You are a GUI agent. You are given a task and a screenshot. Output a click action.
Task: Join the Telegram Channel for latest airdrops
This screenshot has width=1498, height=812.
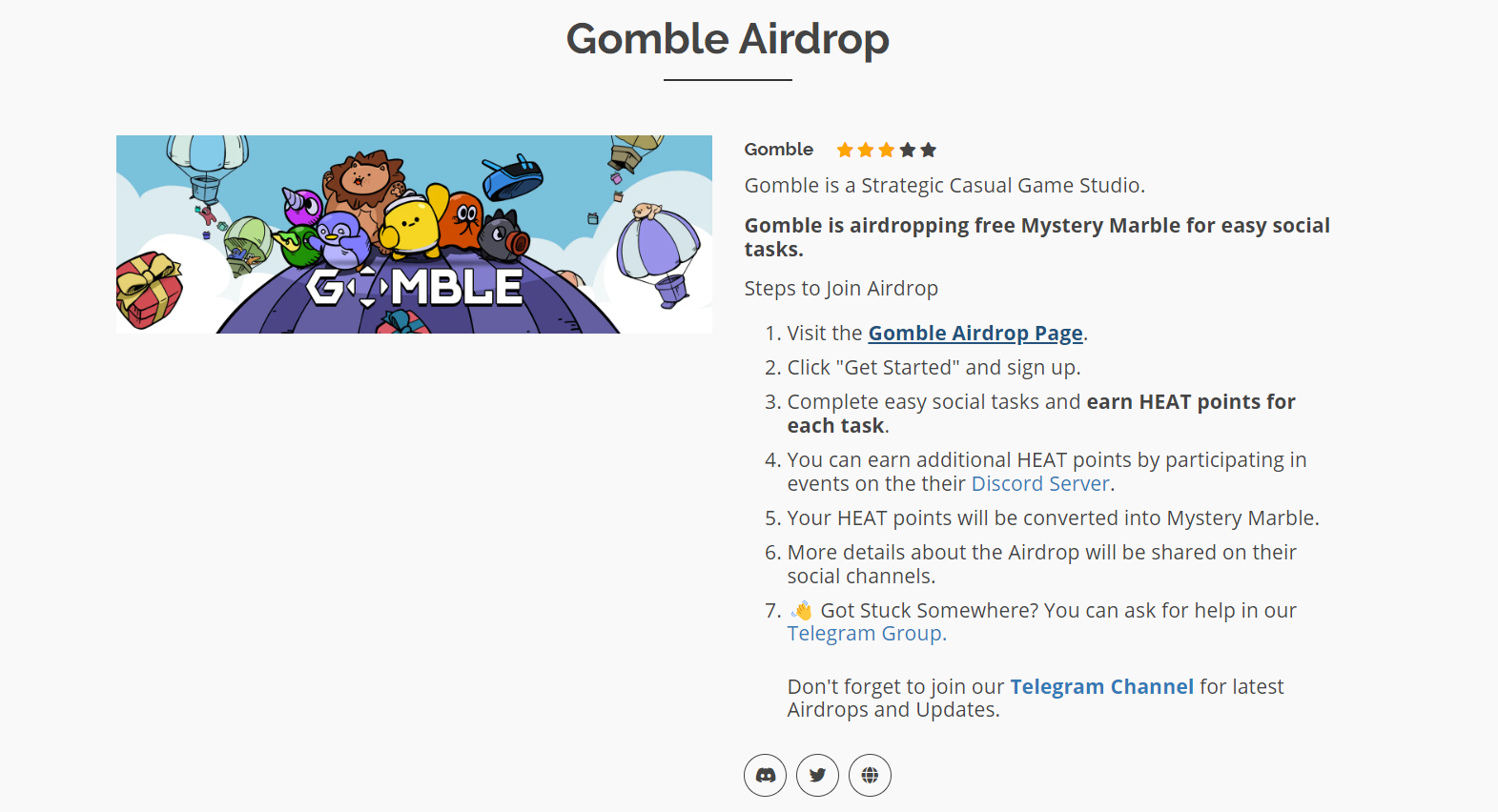point(1101,685)
